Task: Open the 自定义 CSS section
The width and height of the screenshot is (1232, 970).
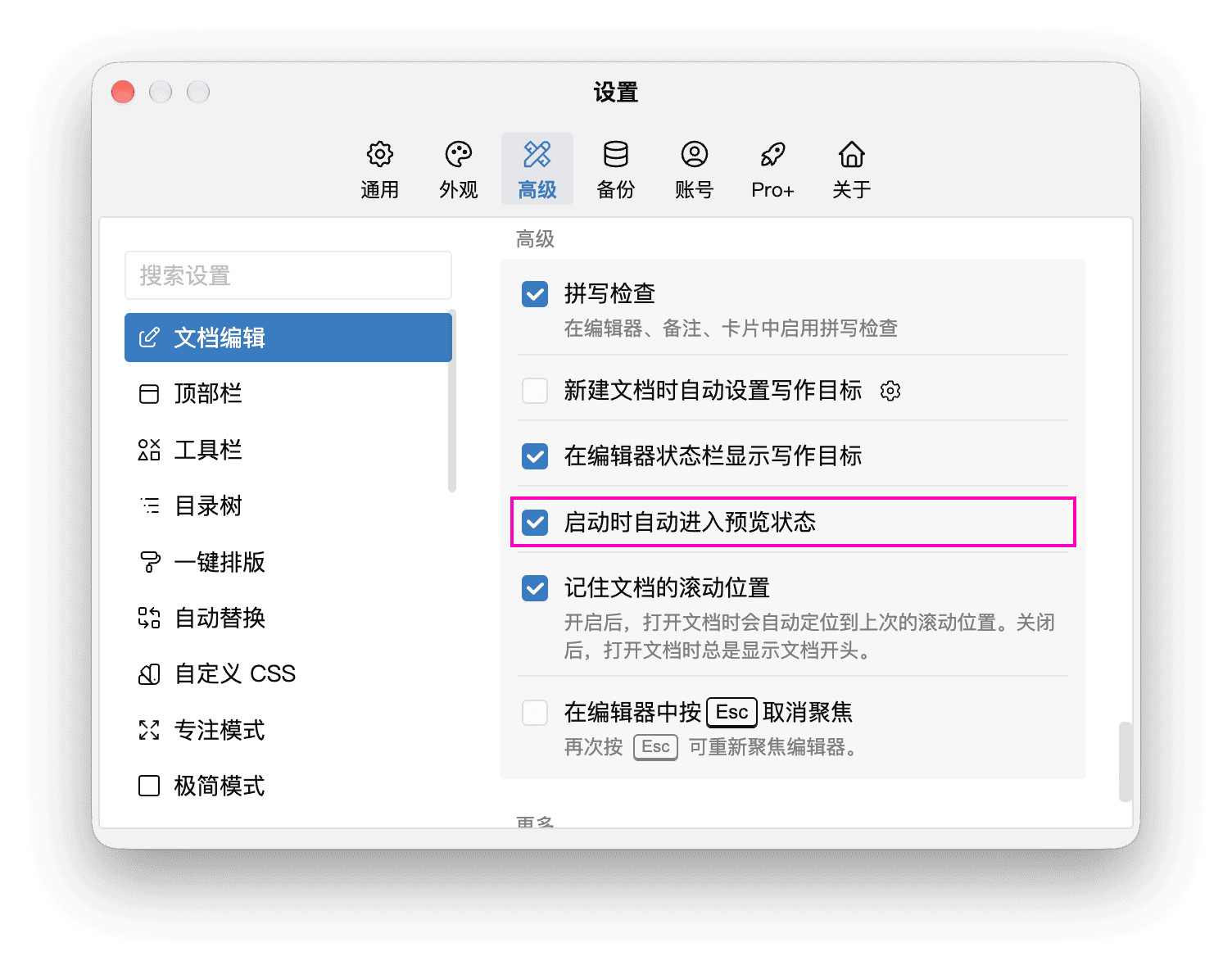Action: (288, 674)
